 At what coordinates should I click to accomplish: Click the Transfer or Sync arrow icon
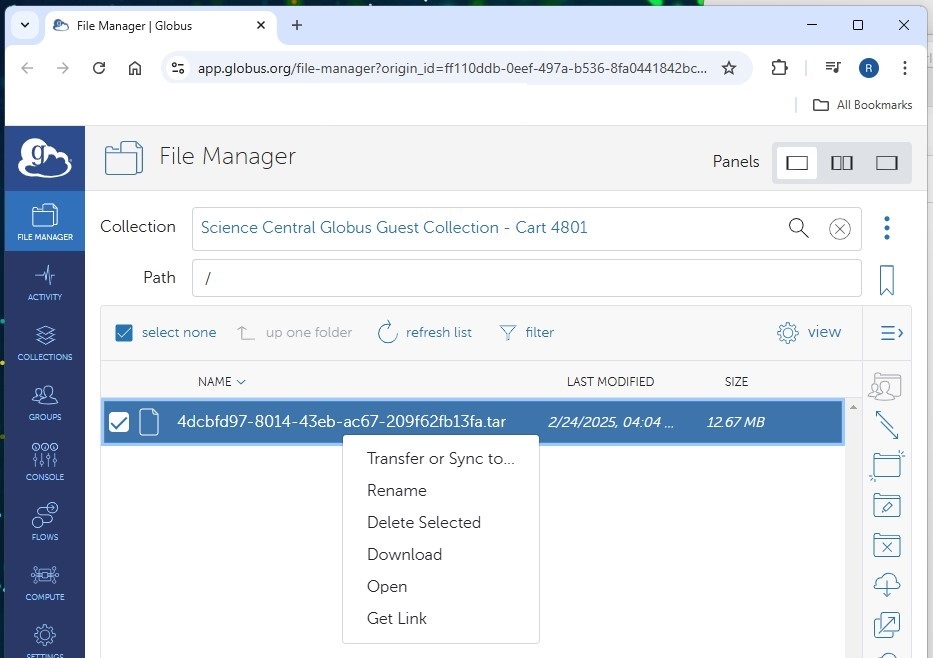[x=887, y=425]
